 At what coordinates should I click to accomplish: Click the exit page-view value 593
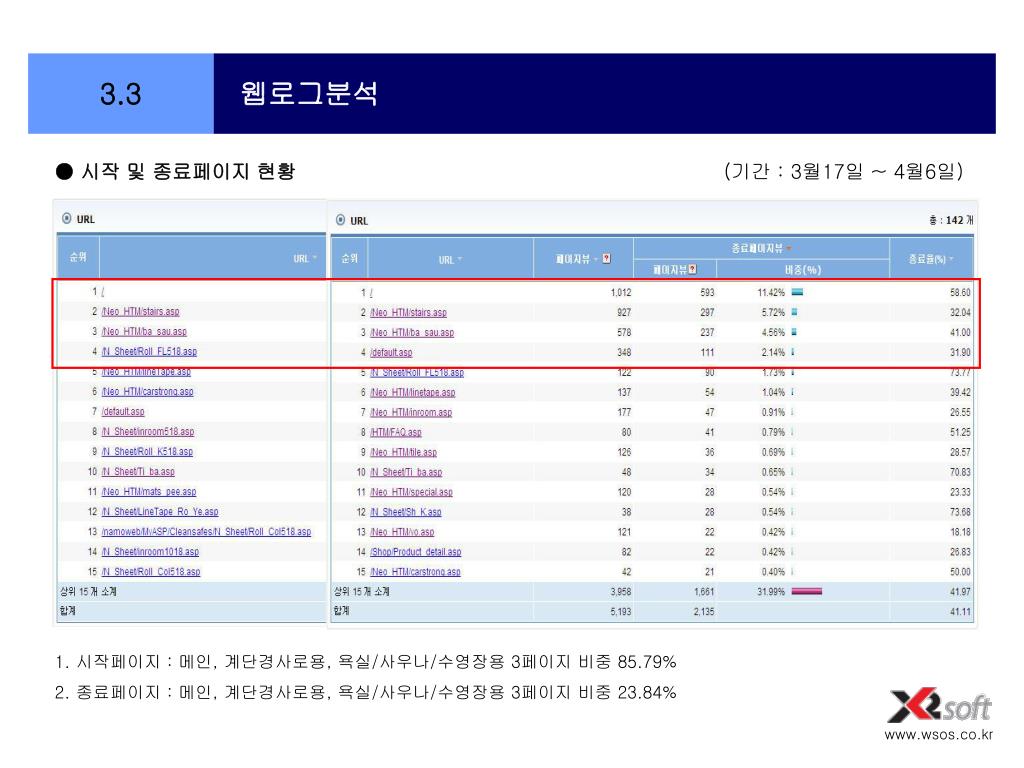[x=707, y=293]
